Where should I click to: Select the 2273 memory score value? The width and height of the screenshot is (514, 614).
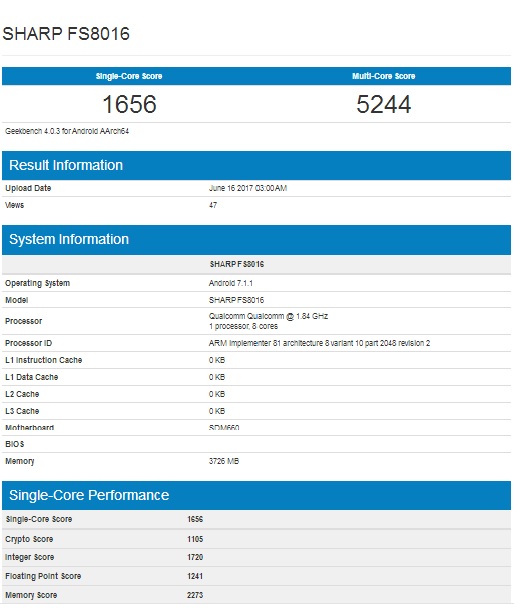tap(195, 595)
